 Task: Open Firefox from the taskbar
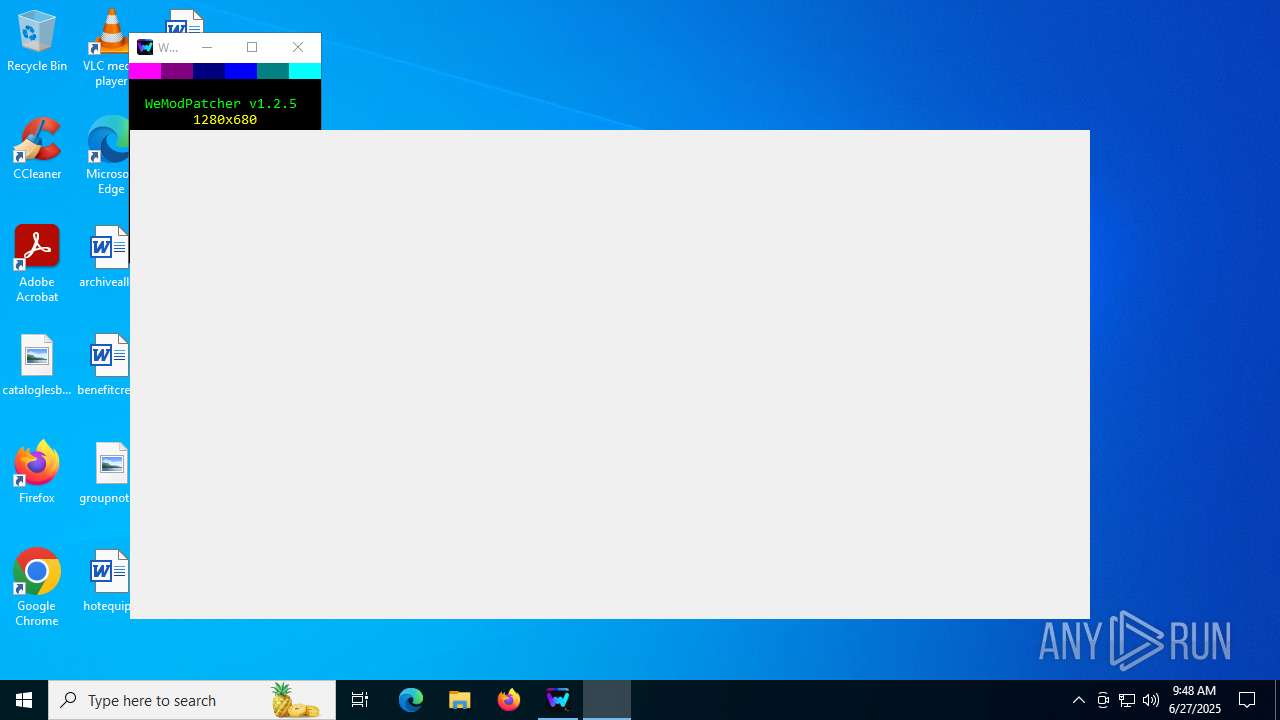[x=509, y=700]
